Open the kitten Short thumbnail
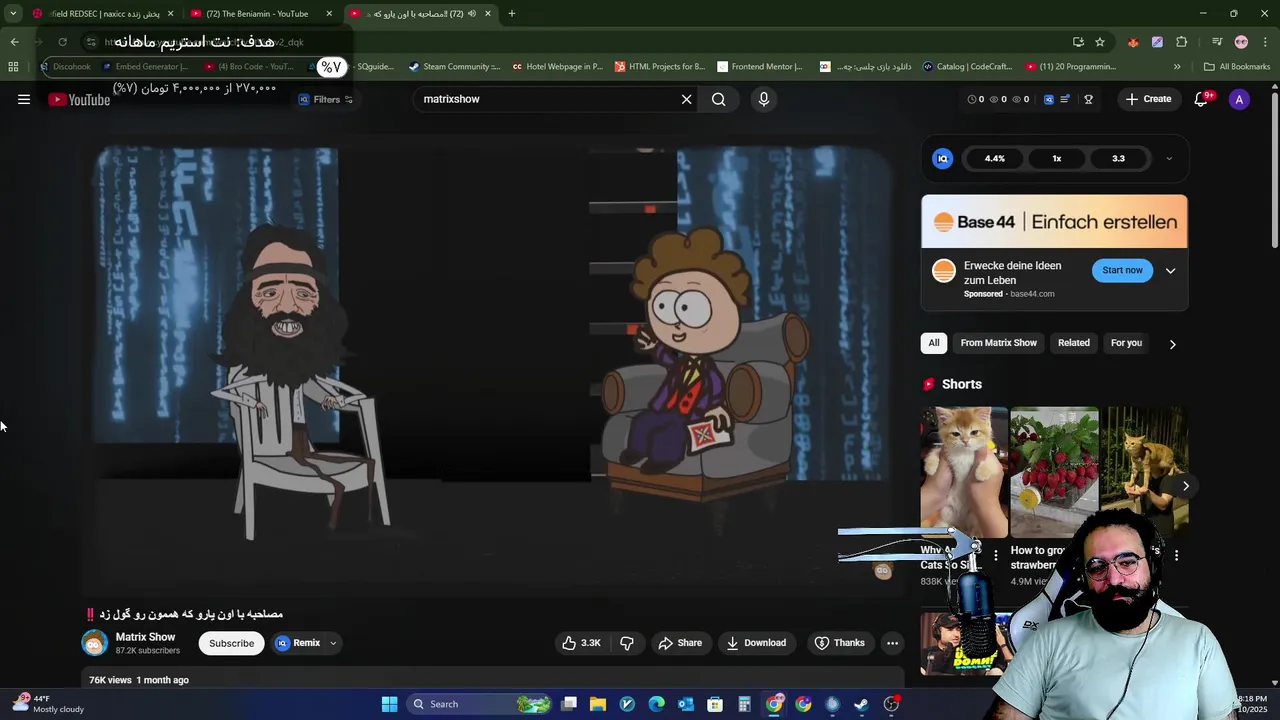The image size is (1280, 720). (x=964, y=473)
